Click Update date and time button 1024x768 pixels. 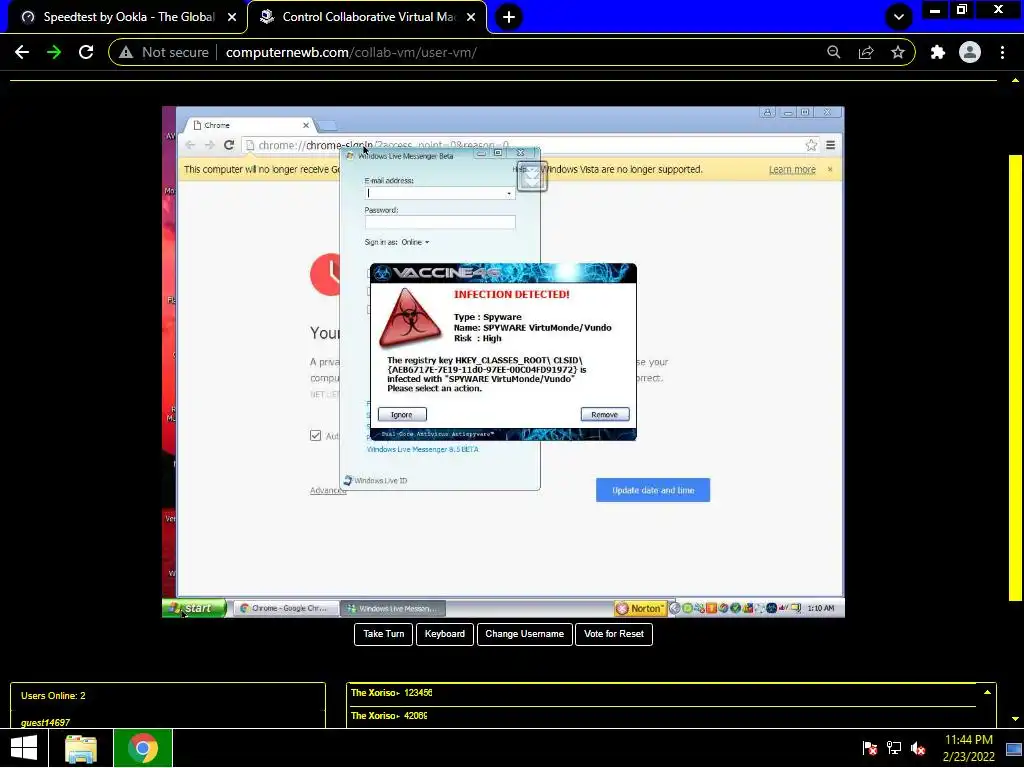click(x=652, y=490)
